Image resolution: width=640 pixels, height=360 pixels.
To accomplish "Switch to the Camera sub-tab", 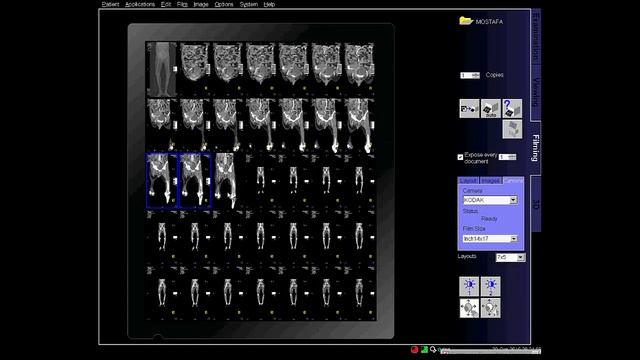I will point(513,180).
